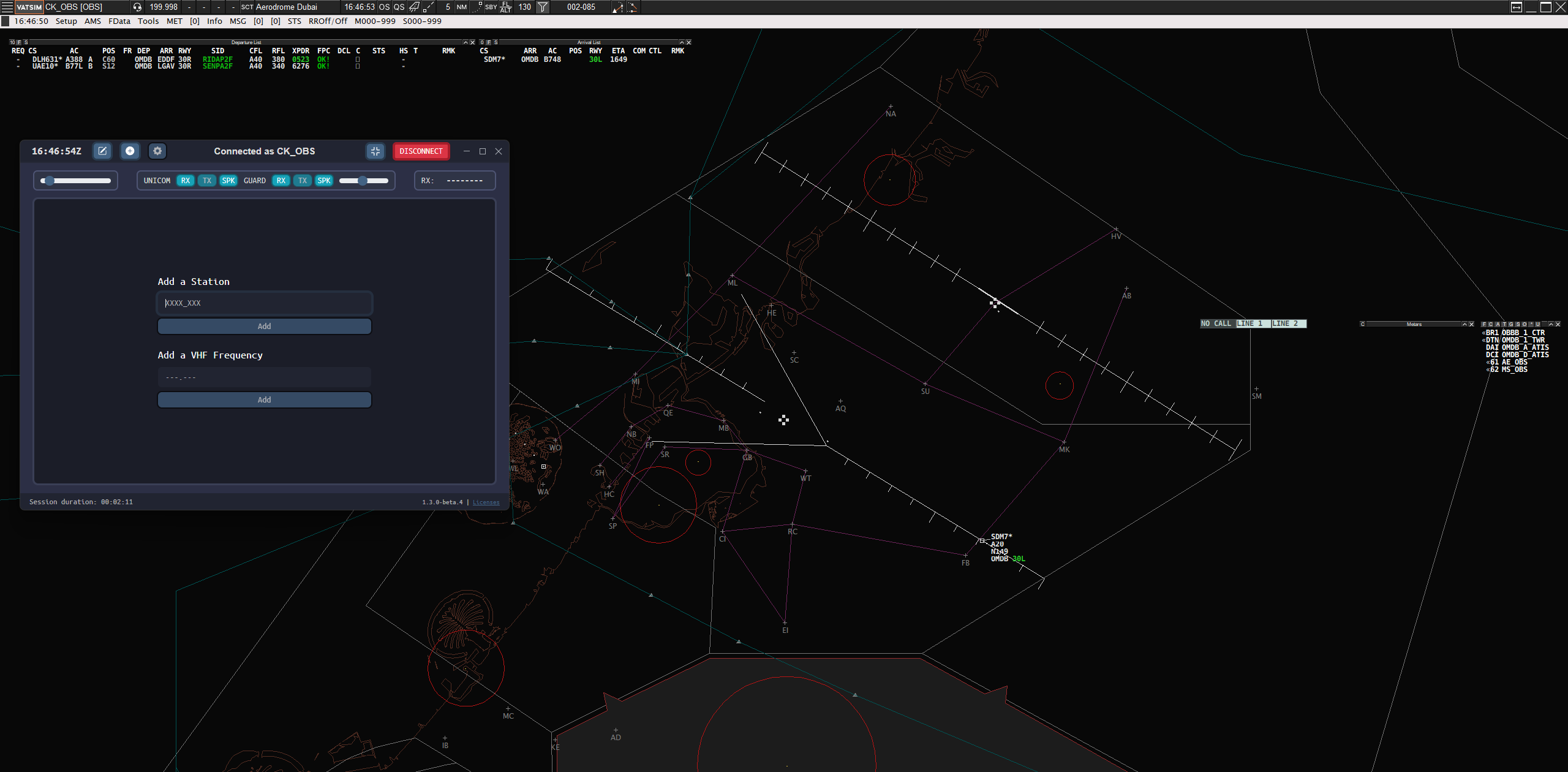Image resolution: width=1568 pixels, height=772 pixels.
Task: Toggle UNICOM RX button
Action: pyautogui.click(x=186, y=181)
